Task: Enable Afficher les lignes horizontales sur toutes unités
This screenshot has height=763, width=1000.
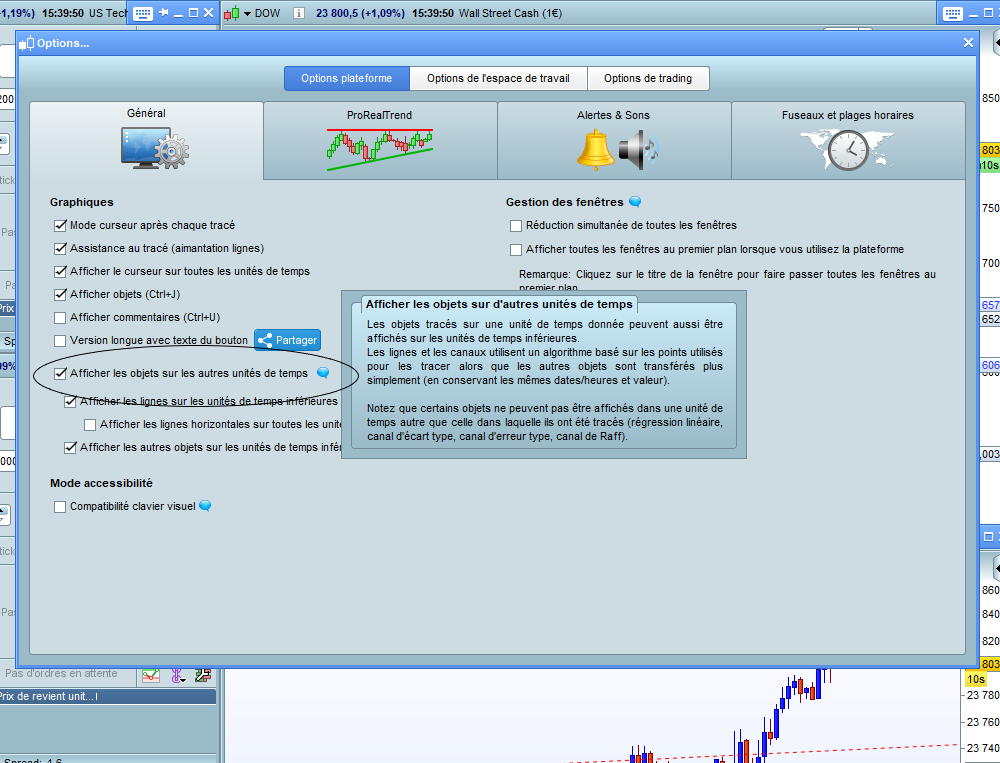Action: click(90, 425)
